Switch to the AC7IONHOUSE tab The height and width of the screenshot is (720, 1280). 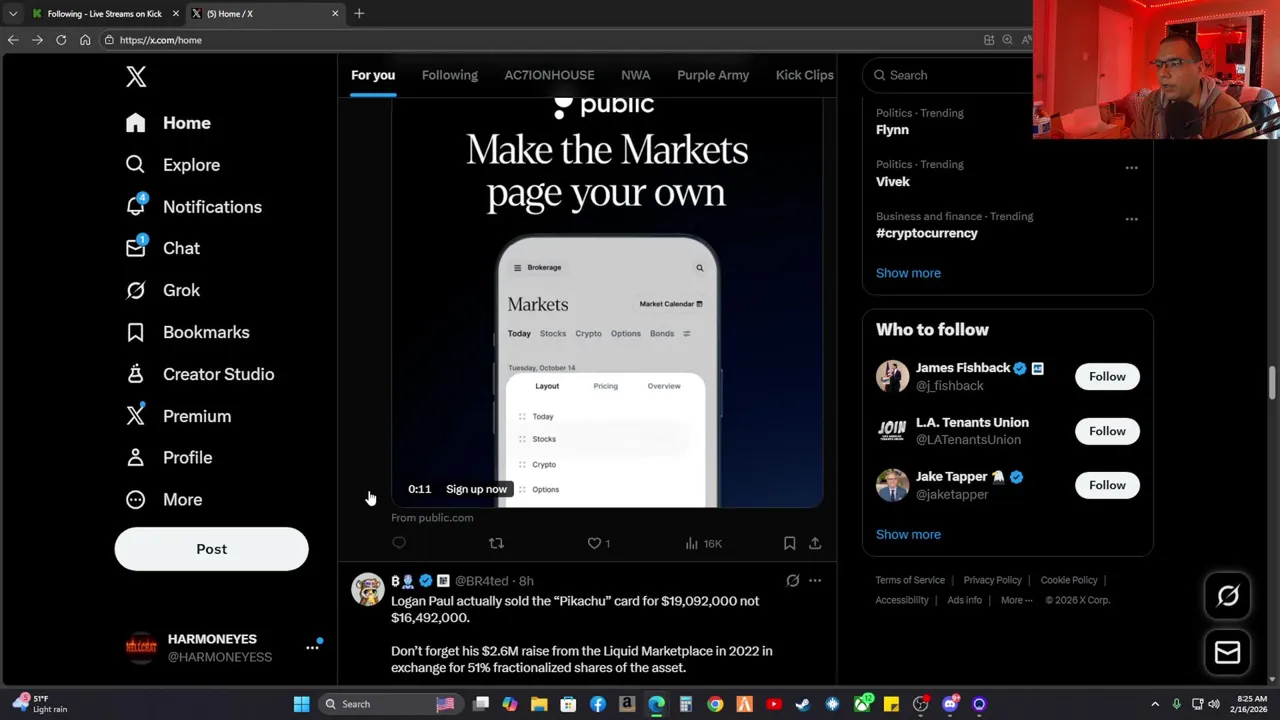549,75
